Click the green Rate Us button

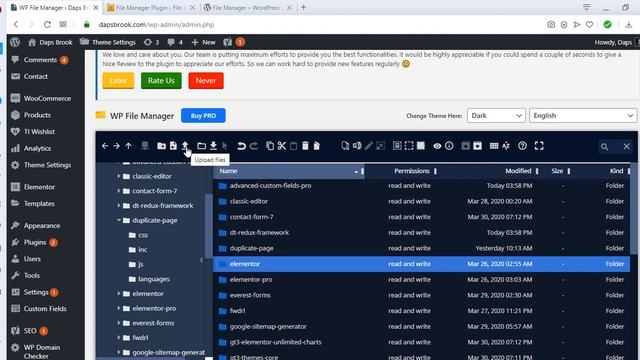pyautogui.click(x=161, y=80)
